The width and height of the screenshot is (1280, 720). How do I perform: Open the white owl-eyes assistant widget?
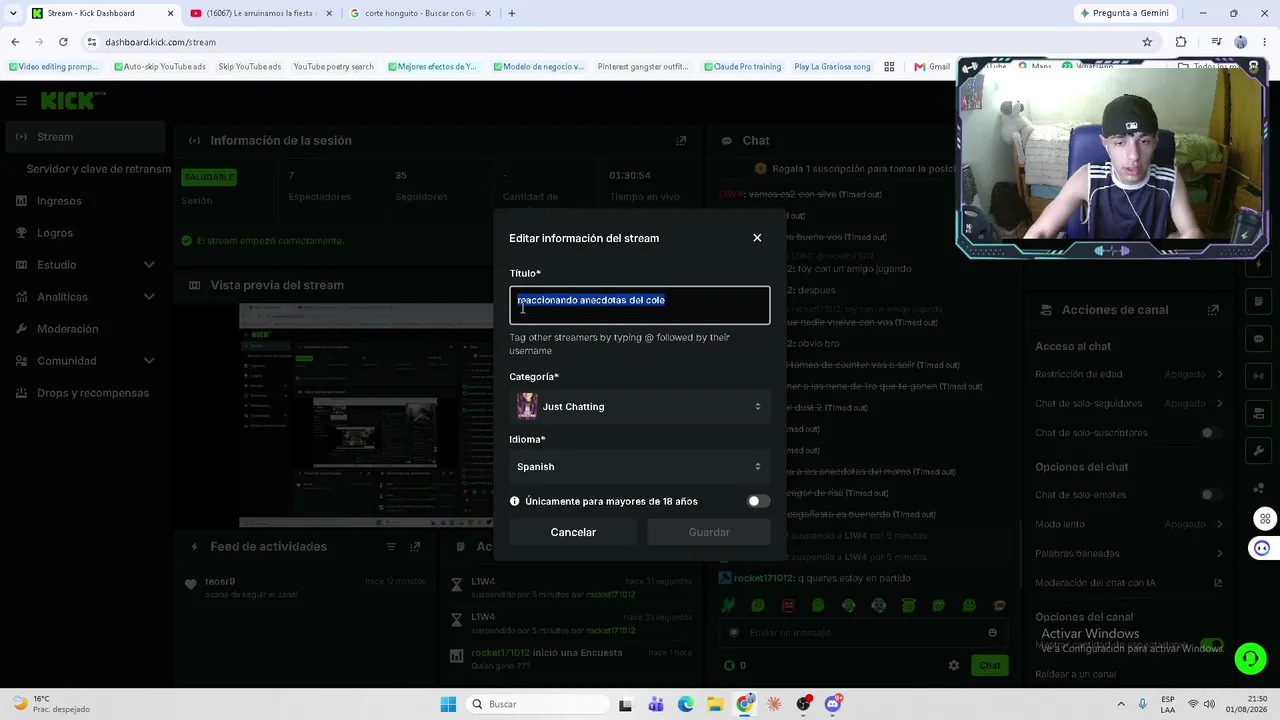click(x=1262, y=548)
